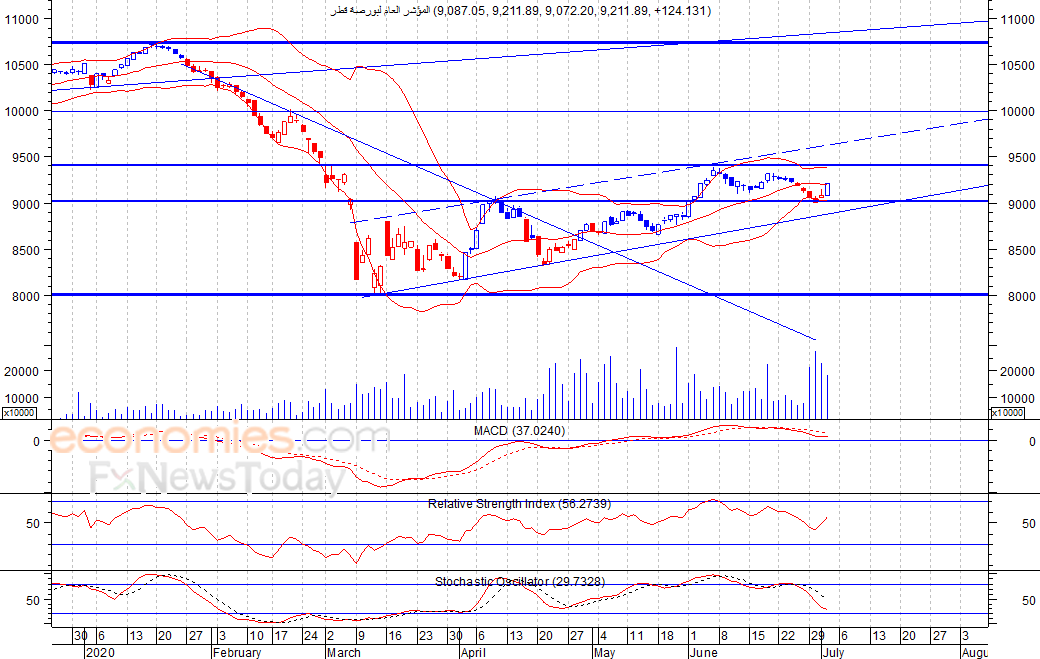Click the chart title with price values

point(520,11)
